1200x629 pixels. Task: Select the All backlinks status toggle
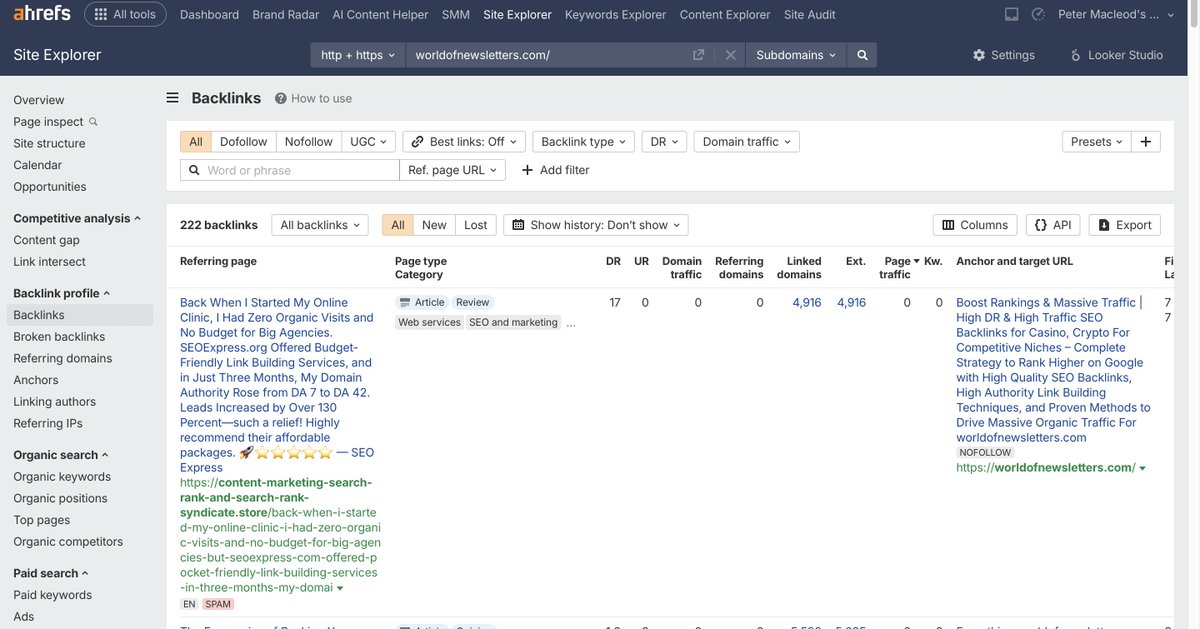click(398, 225)
